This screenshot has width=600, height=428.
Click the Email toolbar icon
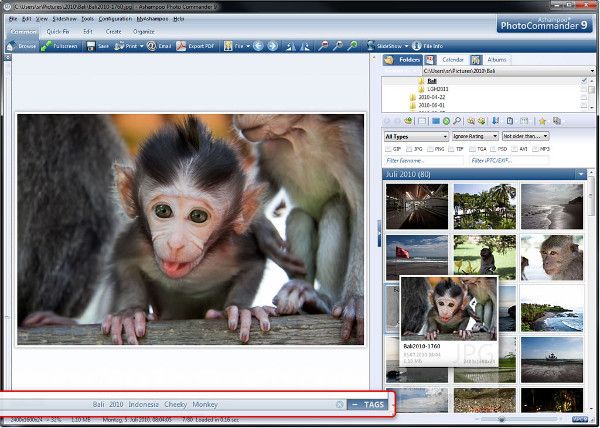[x=158, y=46]
